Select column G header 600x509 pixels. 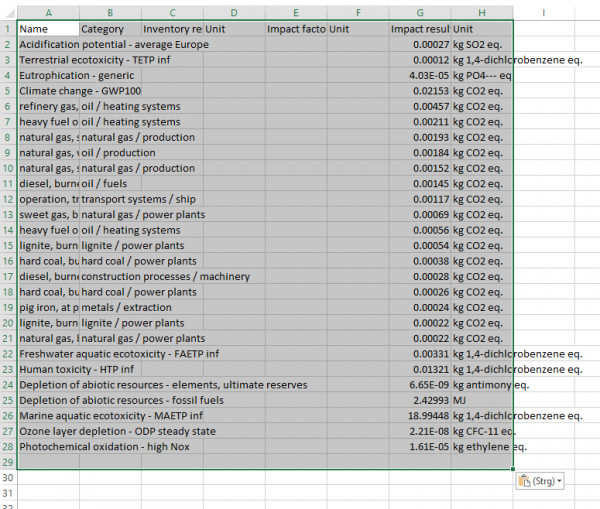coord(420,13)
